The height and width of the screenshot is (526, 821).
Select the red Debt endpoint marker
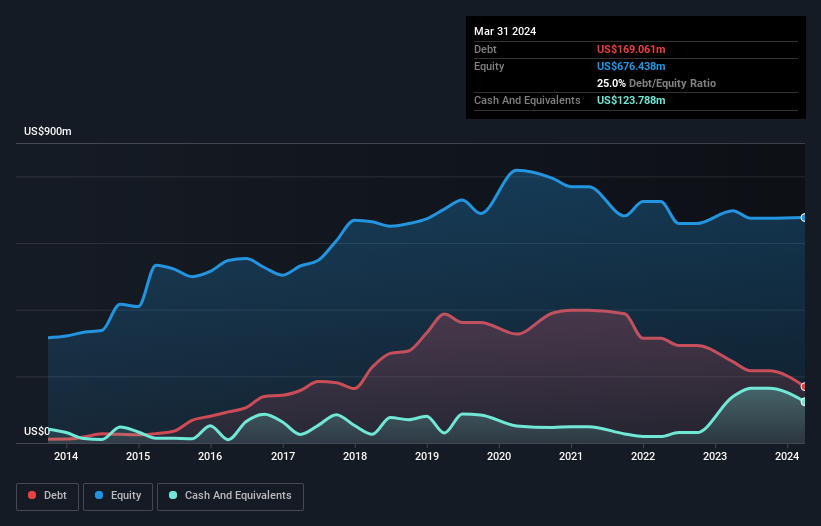pyautogui.click(x=804, y=386)
